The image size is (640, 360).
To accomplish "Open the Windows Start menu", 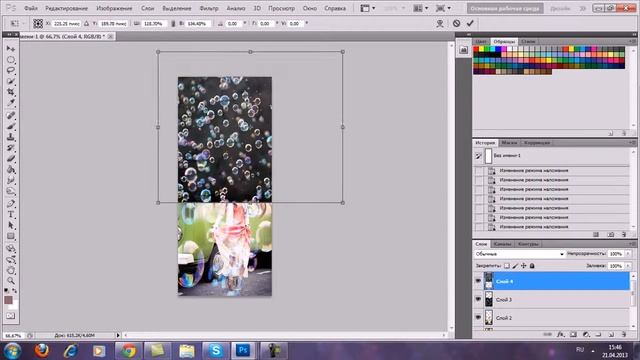I will coord(12,351).
